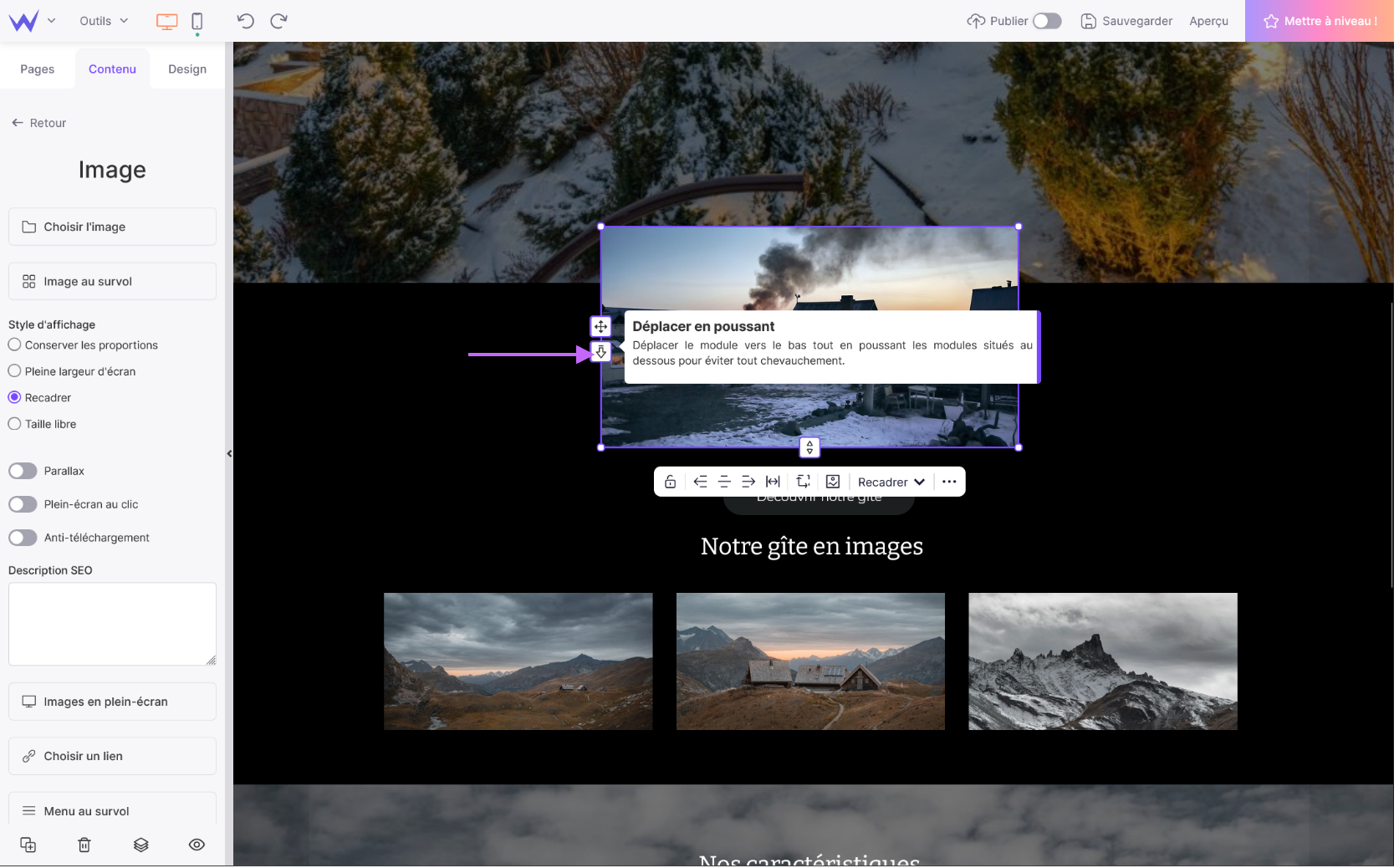Duplicate module with bottom-left copy icon
Image resolution: width=1399 pixels, height=868 pixels.
tap(28, 845)
